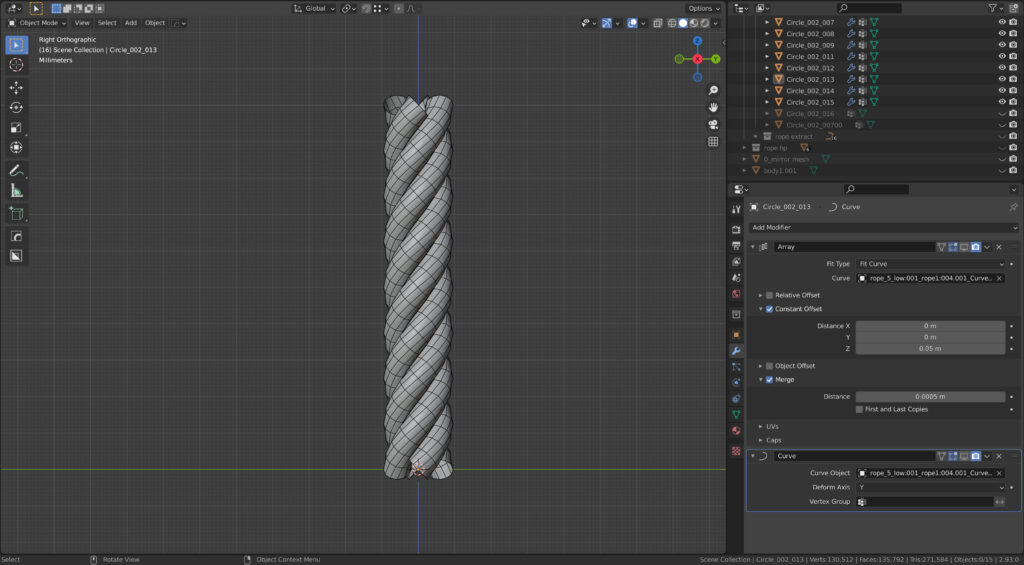This screenshot has width=1024, height=565.
Task: Hide Circle_002_009 with its eye icon
Action: 1002,45
